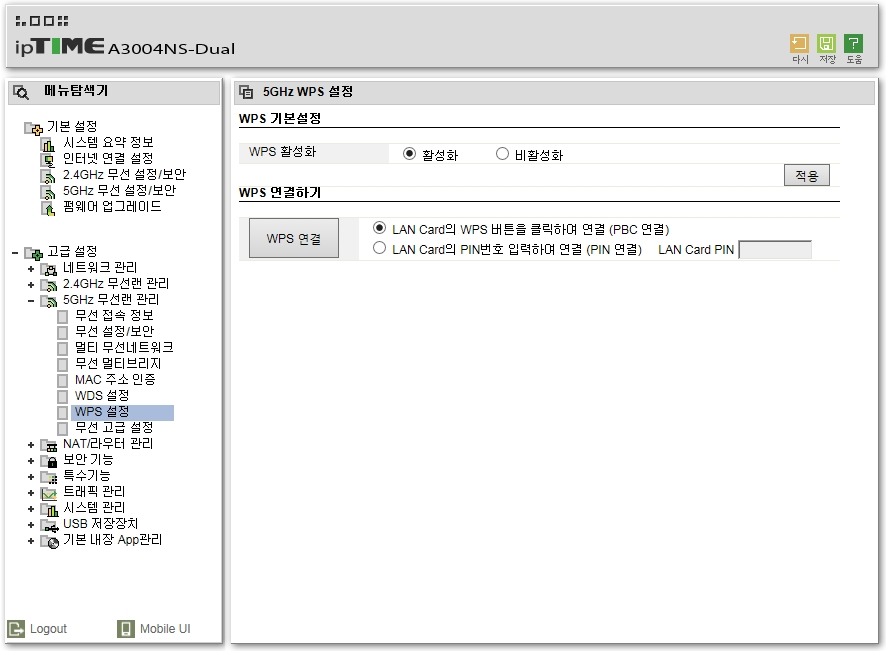Expand the 2.4GHz 무선랜 관리 node
Screen dimensions: 888x655
(31, 285)
